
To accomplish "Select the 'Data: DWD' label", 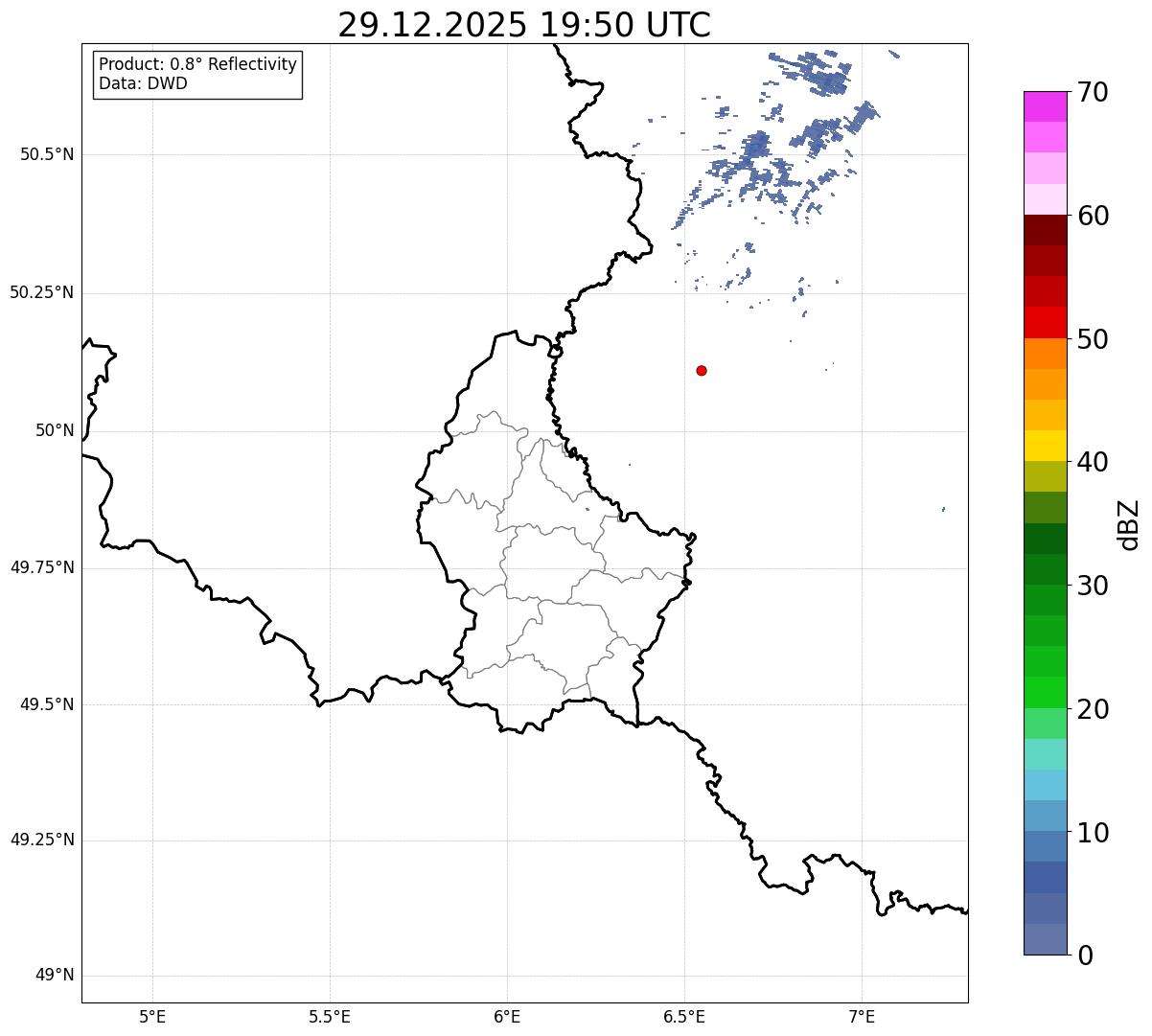I will point(143,83).
